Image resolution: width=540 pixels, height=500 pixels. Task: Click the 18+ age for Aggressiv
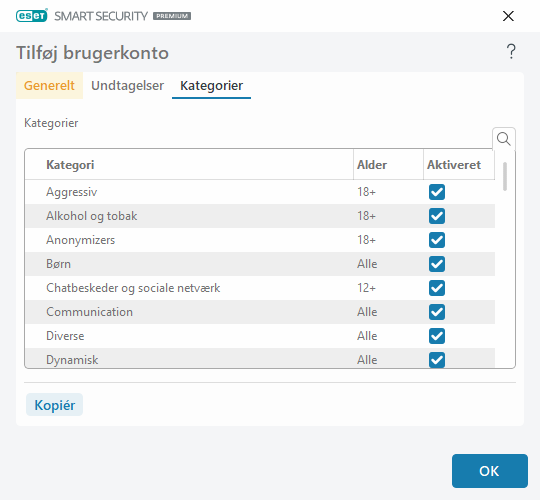click(366, 192)
